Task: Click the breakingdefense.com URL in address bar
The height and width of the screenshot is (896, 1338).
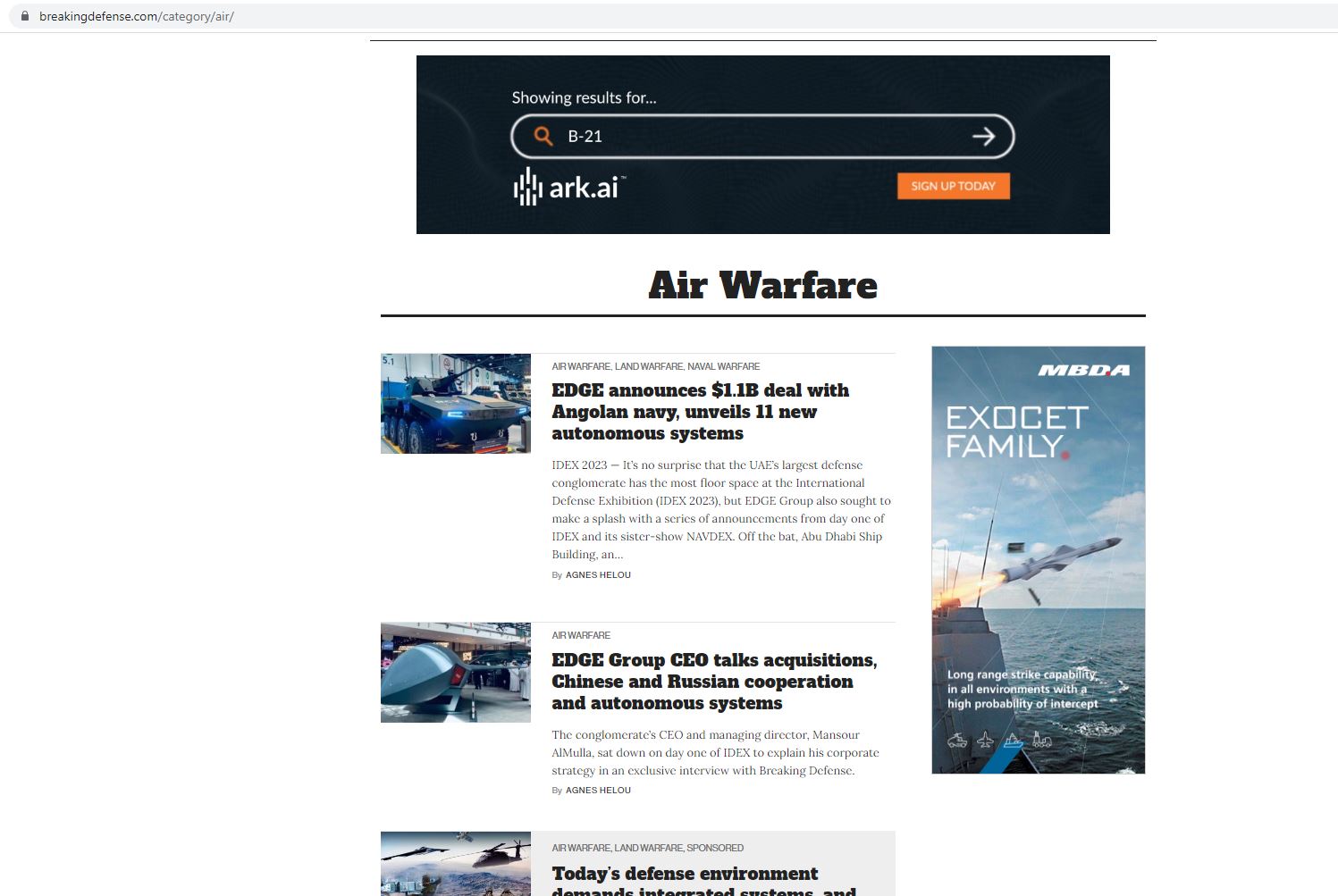Action: (x=136, y=16)
